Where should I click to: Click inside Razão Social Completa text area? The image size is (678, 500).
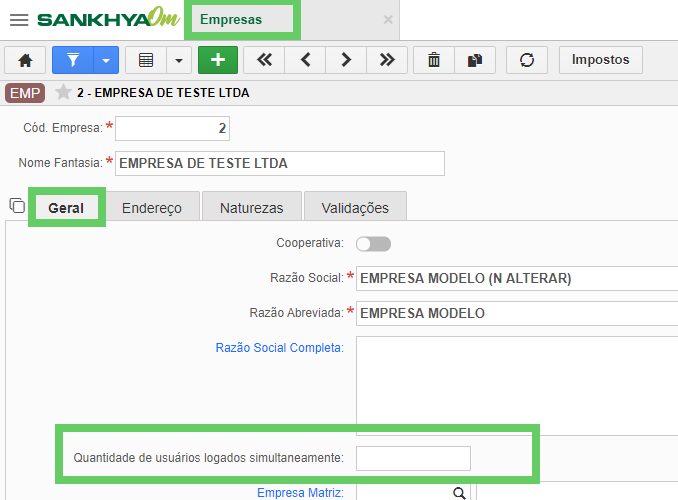[x=517, y=386]
